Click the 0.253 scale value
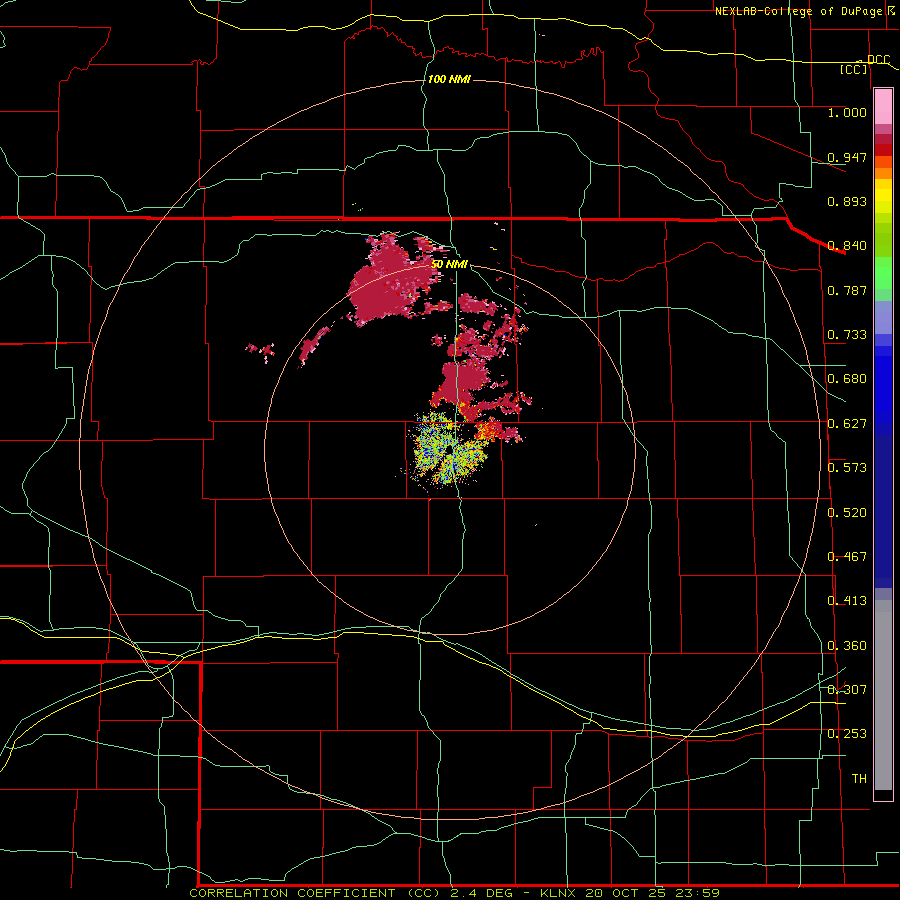The image size is (900, 900). (847, 734)
